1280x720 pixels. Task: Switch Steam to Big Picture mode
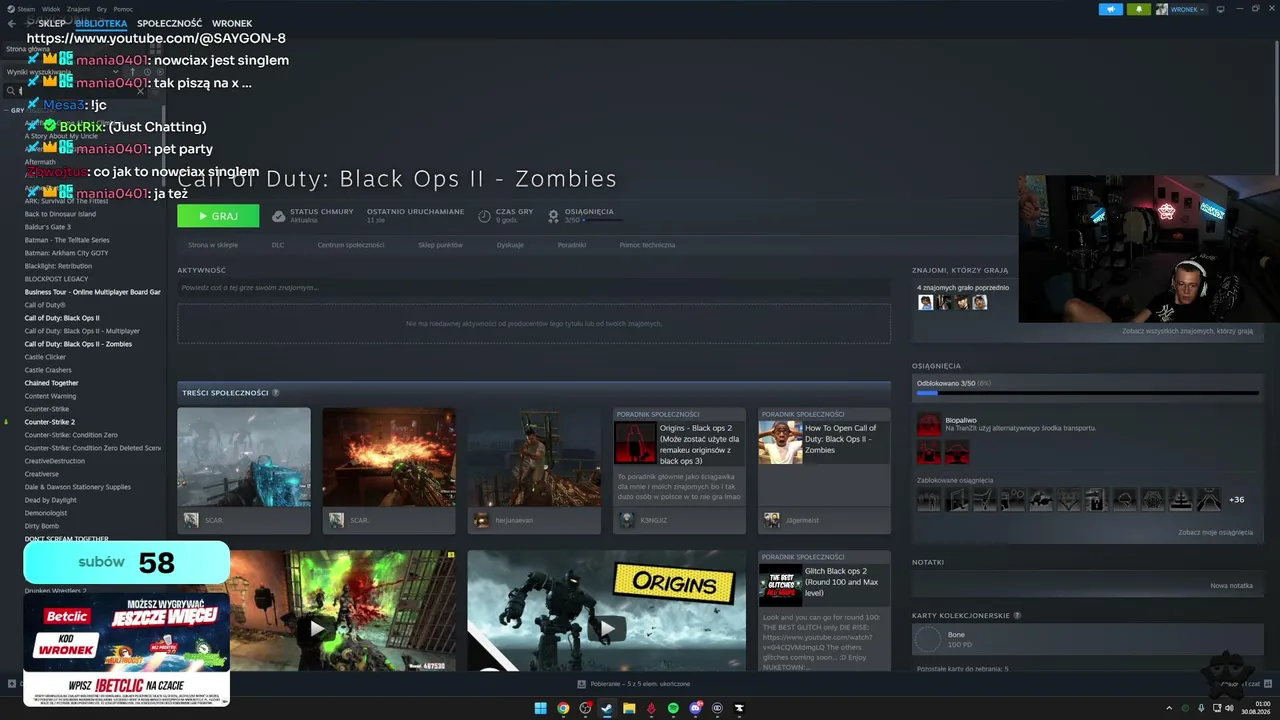point(1219,9)
